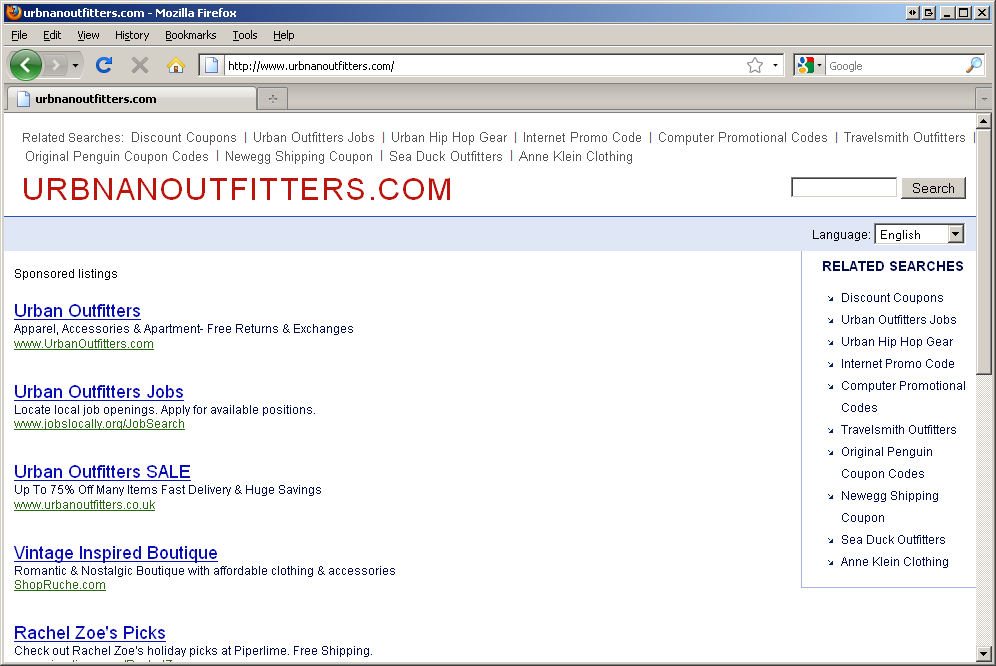Open the Language dropdown
This screenshot has width=996, height=666.
(919, 234)
